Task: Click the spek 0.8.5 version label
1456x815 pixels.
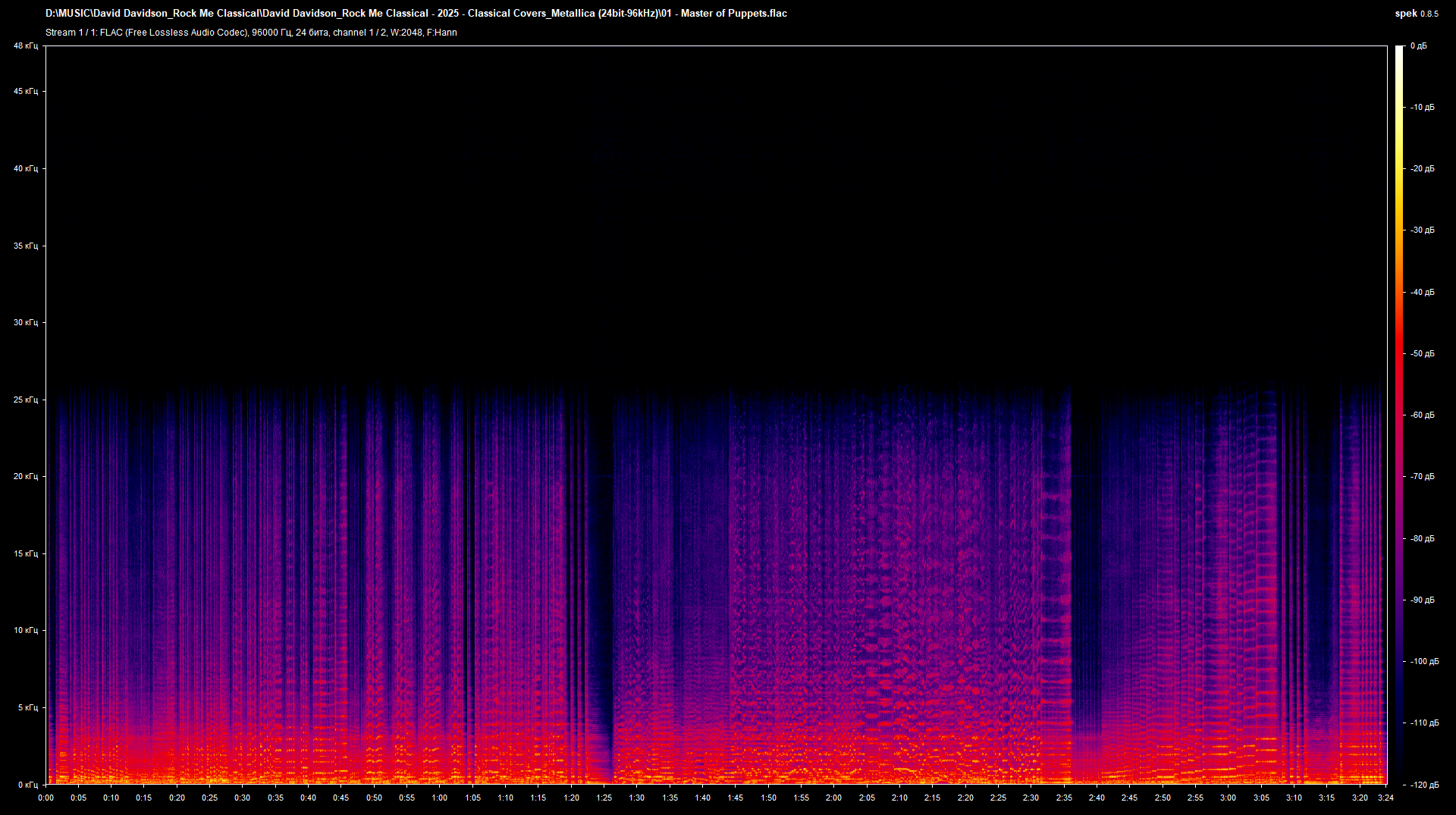Action: point(1417,14)
